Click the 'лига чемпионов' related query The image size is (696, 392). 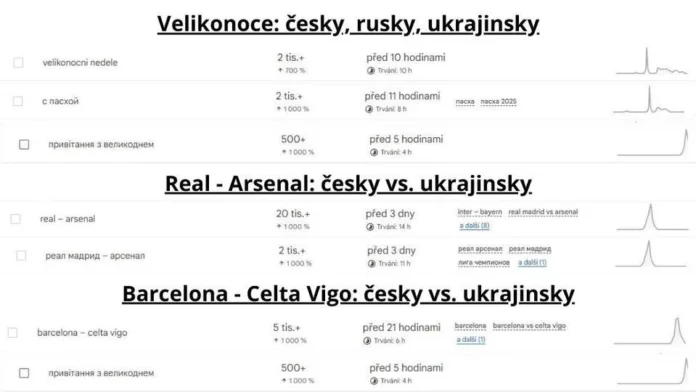484,262
